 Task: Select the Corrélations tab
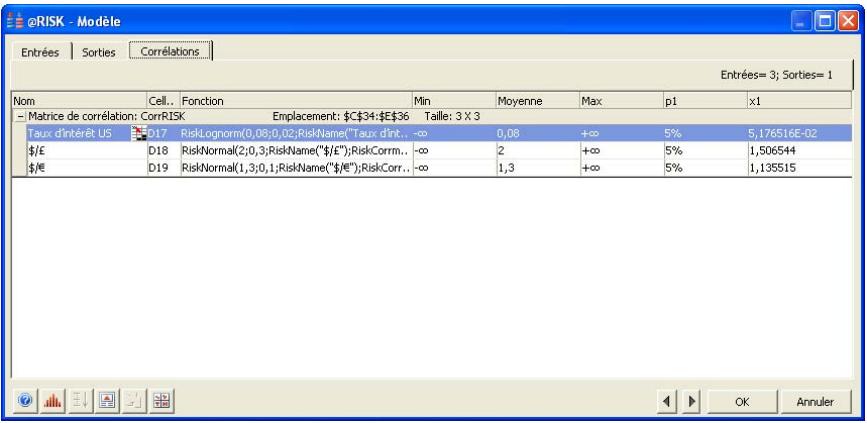[170, 50]
